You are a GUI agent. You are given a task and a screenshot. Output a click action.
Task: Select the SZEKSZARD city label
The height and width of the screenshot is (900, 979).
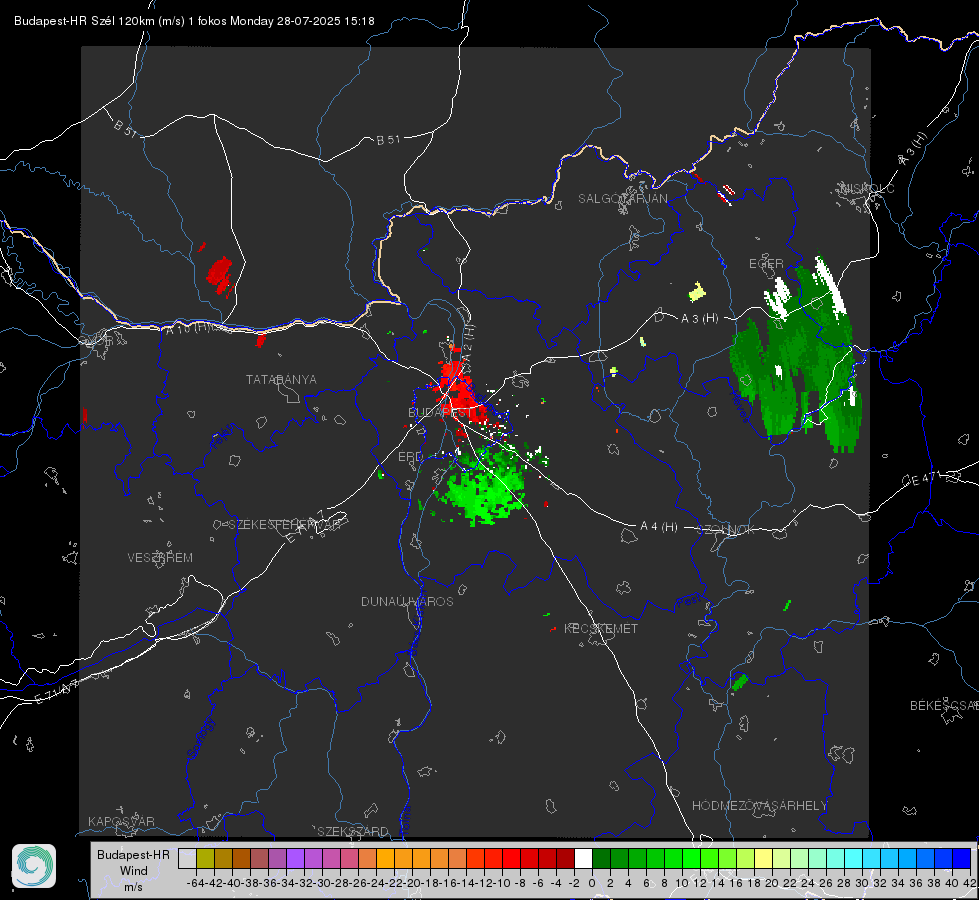(353, 831)
